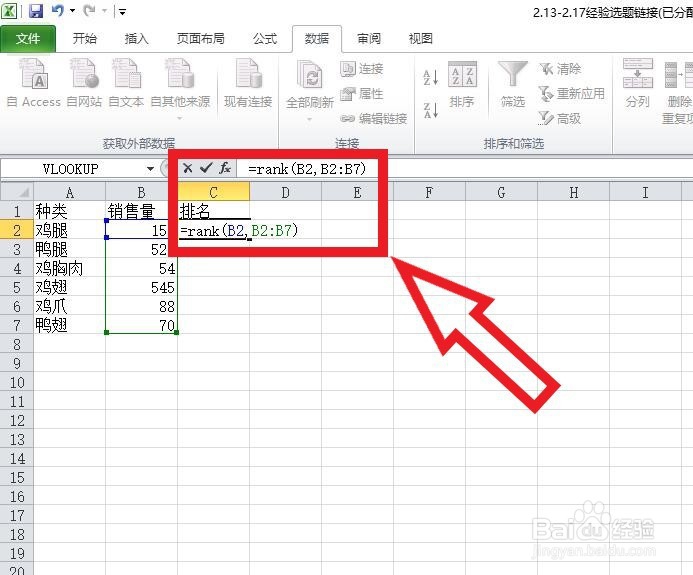Image resolution: width=693 pixels, height=575 pixels.
Task: Click the 属性 button
Action: 362,94
